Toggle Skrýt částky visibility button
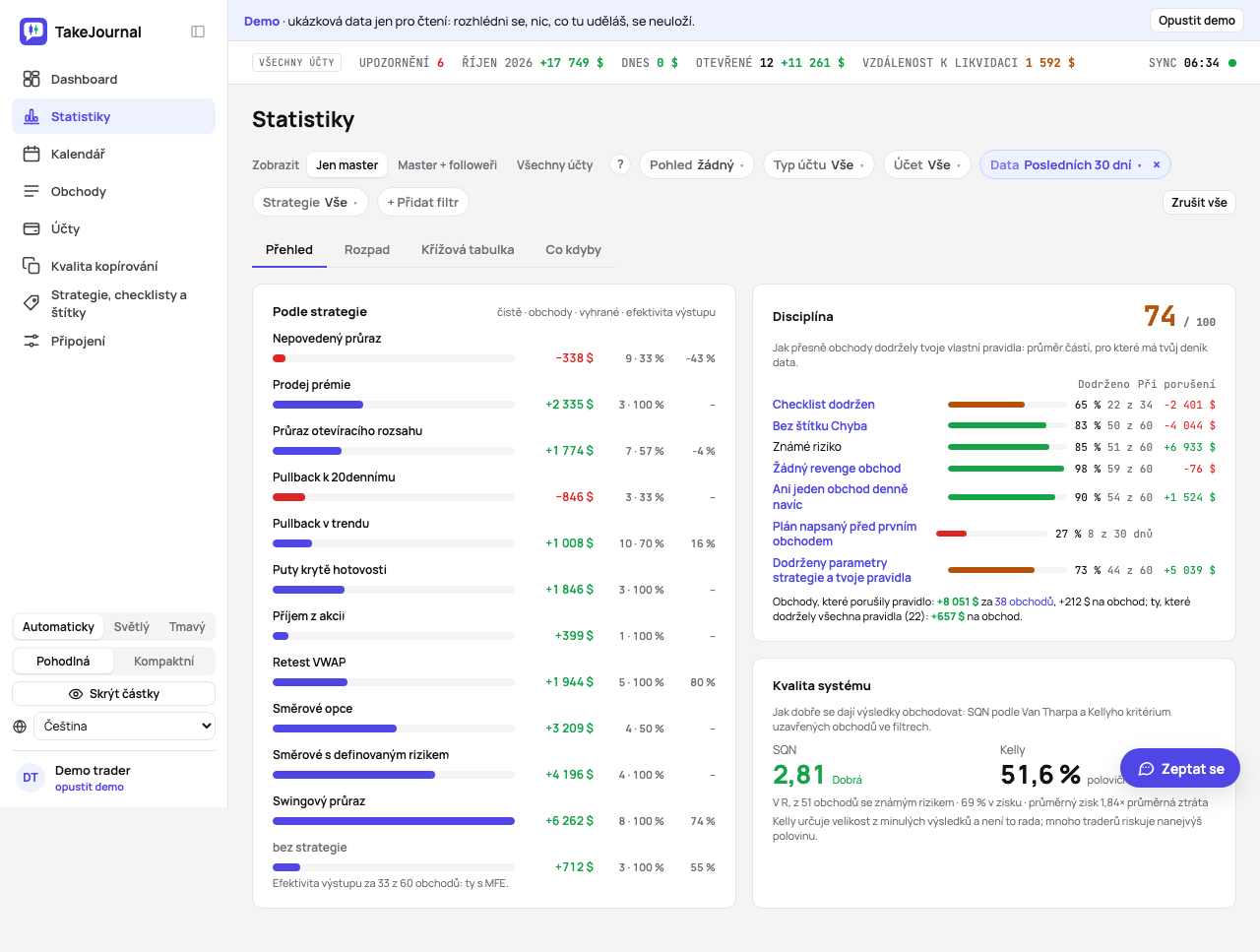Image resolution: width=1260 pixels, height=952 pixels. click(114, 694)
